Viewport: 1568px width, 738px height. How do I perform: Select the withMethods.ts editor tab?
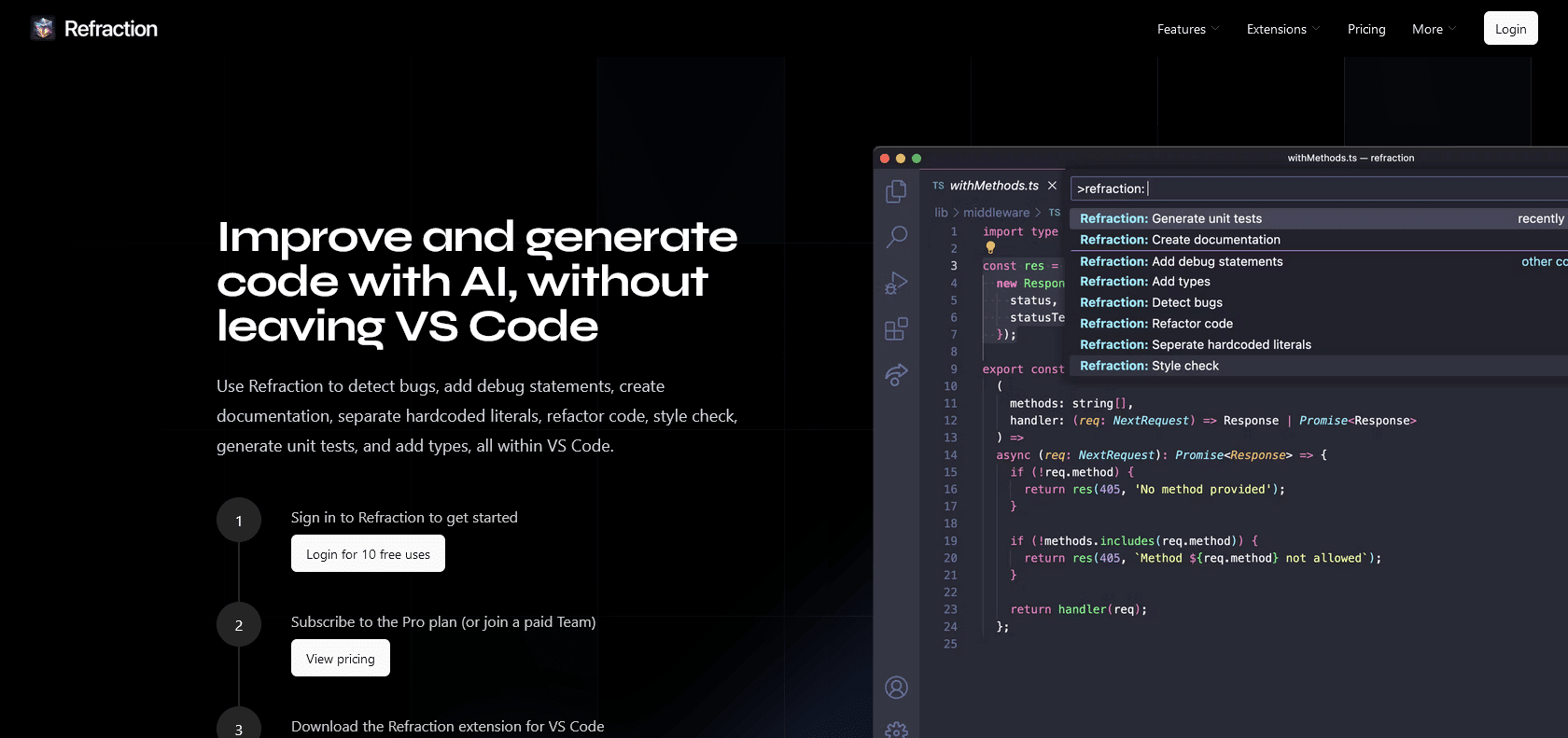pyautogui.click(x=994, y=186)
